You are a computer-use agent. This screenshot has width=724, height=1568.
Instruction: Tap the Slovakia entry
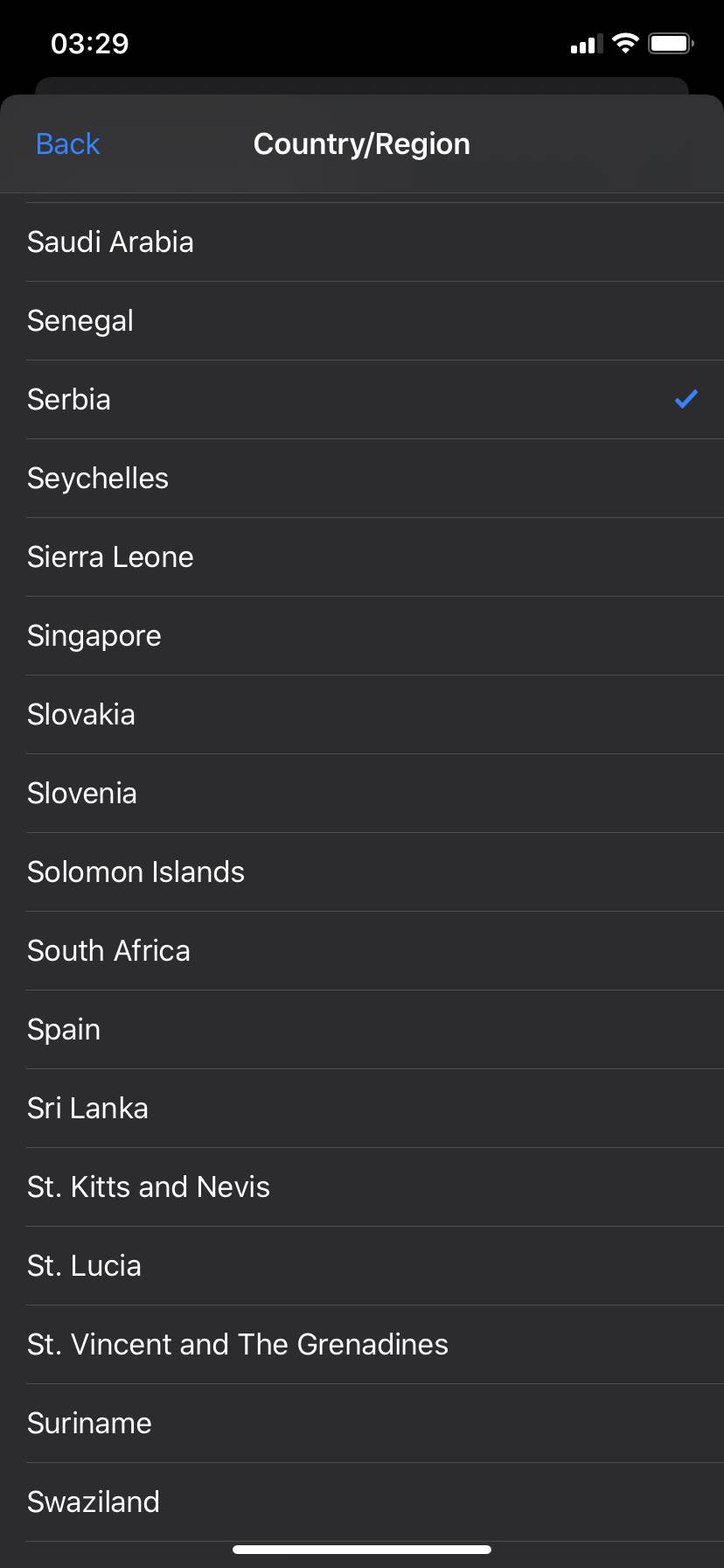[x=81, y=715]
